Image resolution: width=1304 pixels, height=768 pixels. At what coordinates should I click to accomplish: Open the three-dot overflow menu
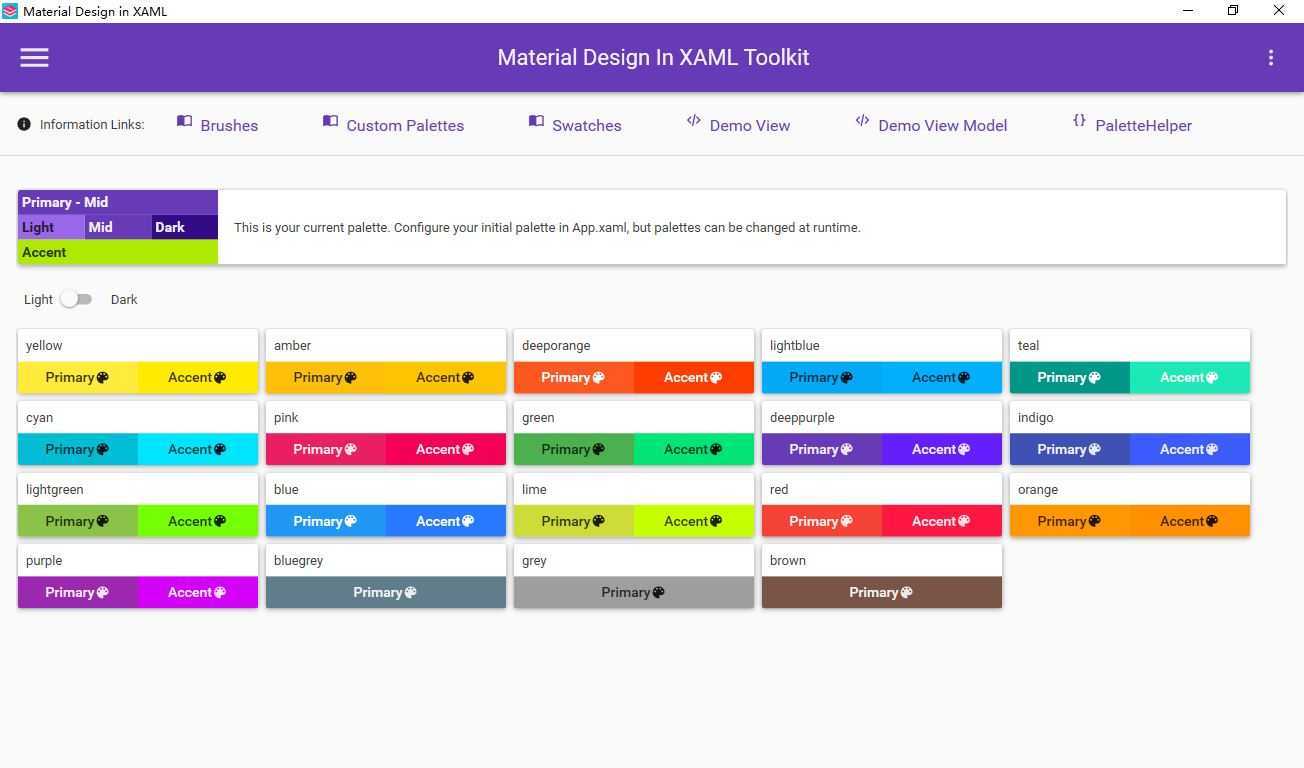click(x=1271, y=58)
